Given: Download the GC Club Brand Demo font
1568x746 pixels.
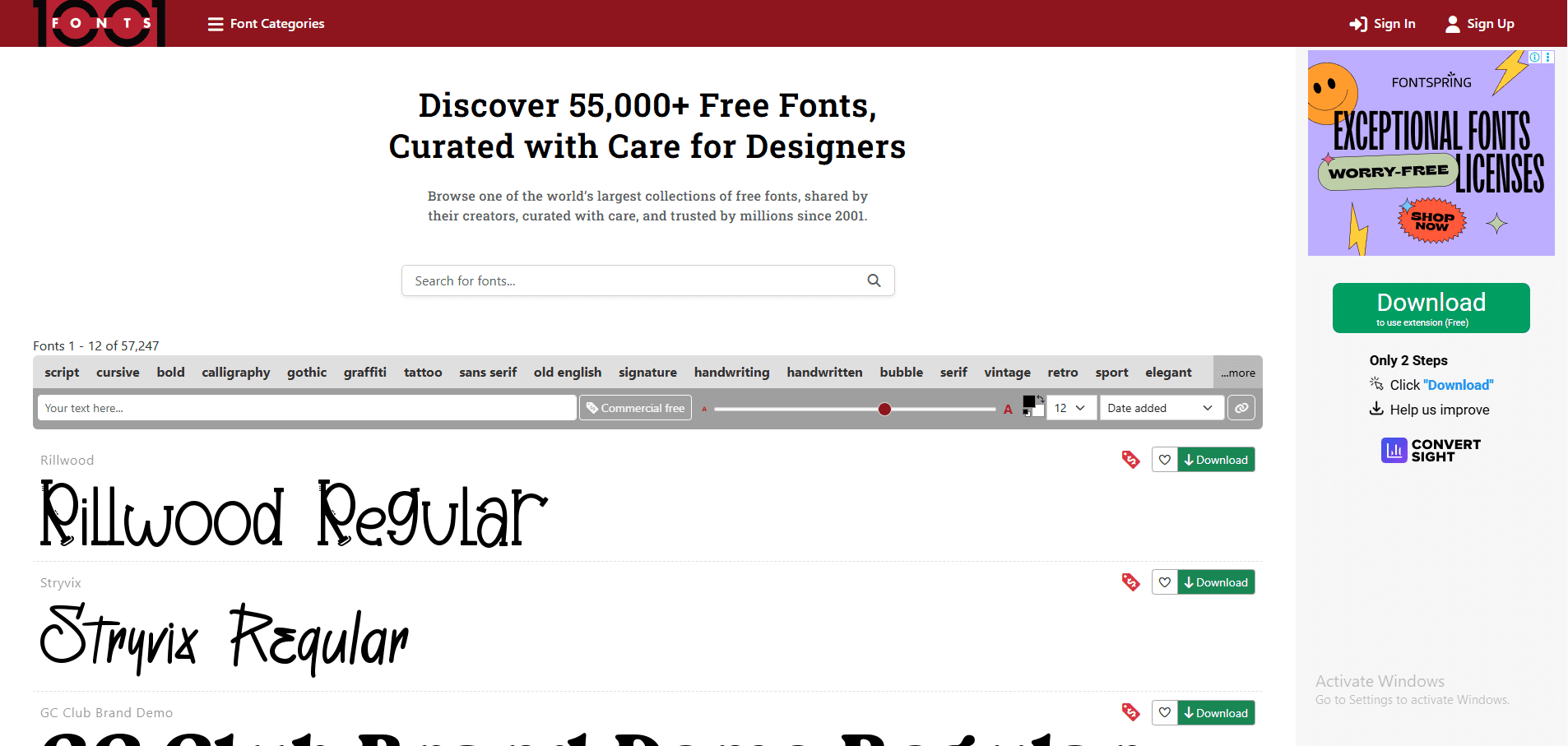Looking at the screenshot, I should 1216,713.
